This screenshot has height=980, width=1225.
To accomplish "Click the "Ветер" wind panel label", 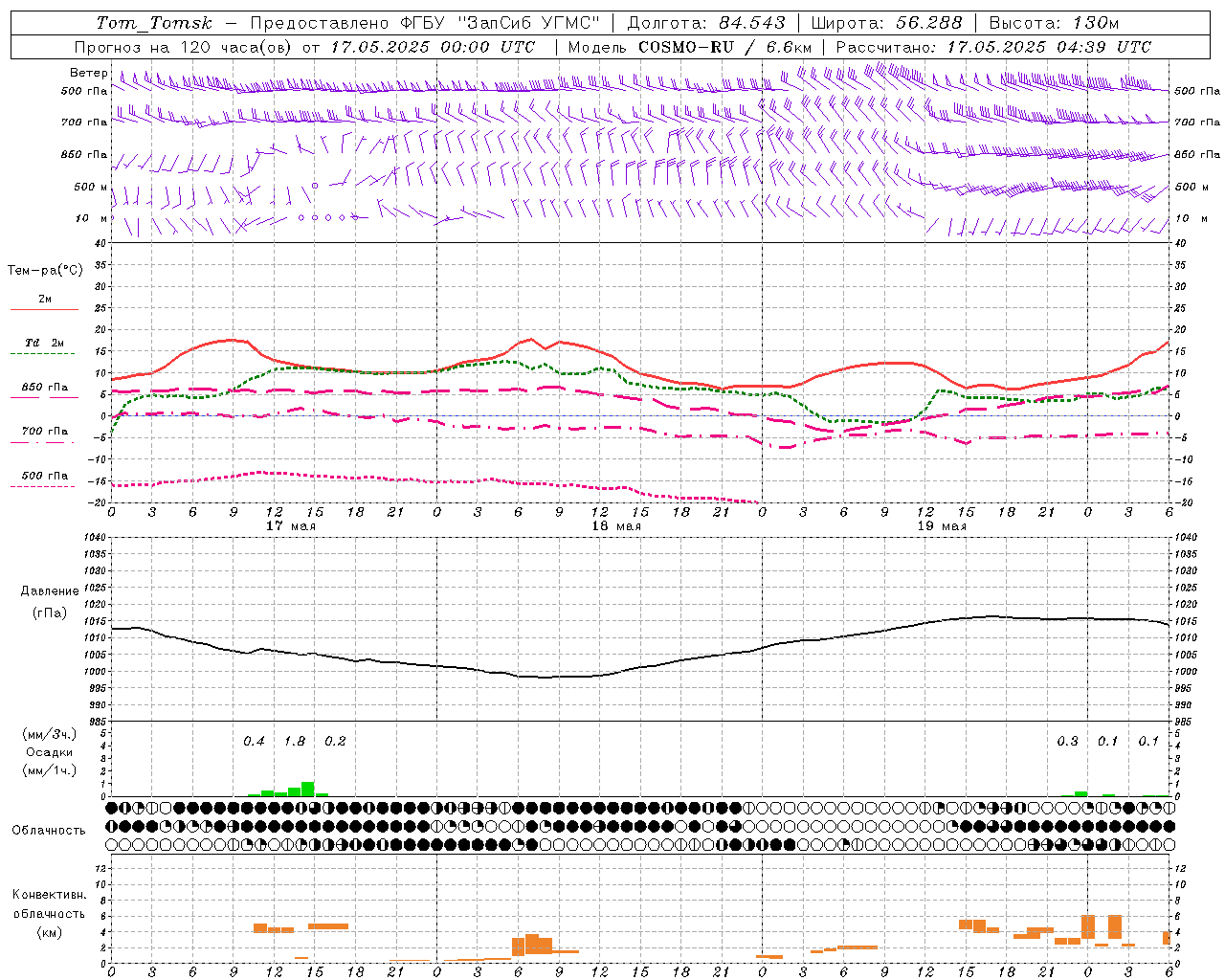I will pyautogui.click(x=89, y=73).
